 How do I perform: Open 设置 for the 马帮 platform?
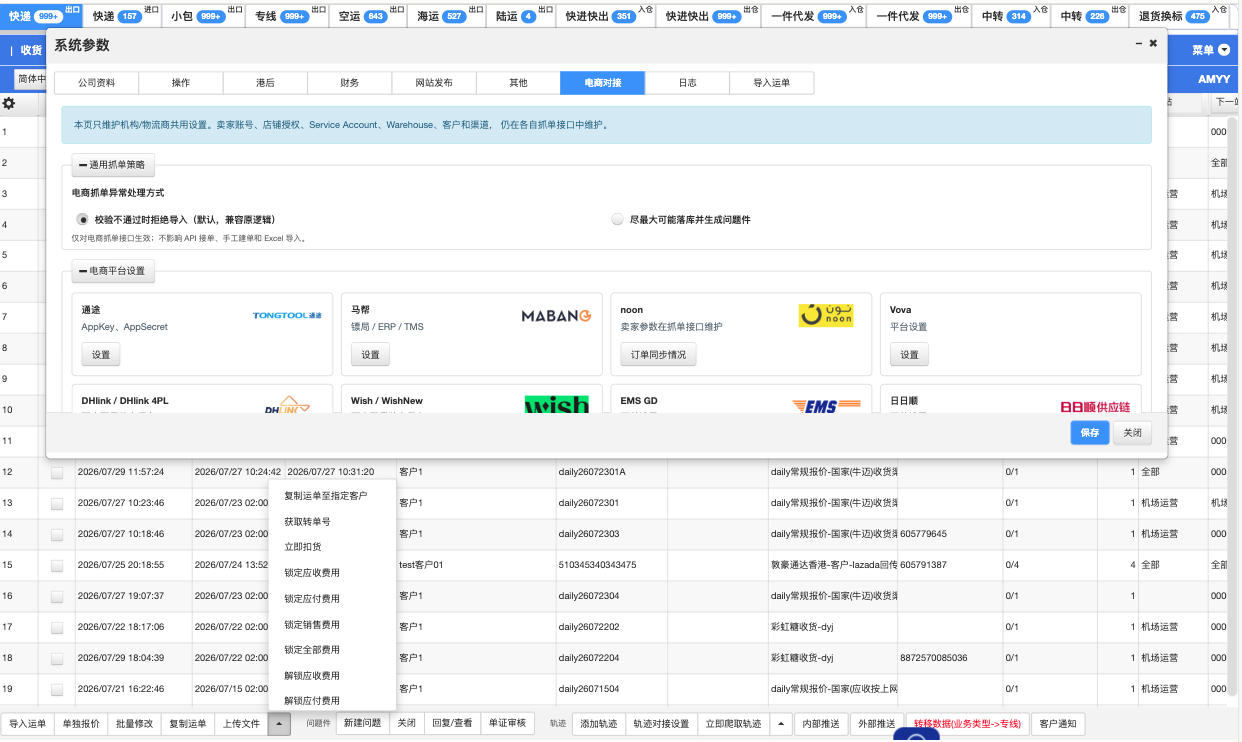point(370,355)
